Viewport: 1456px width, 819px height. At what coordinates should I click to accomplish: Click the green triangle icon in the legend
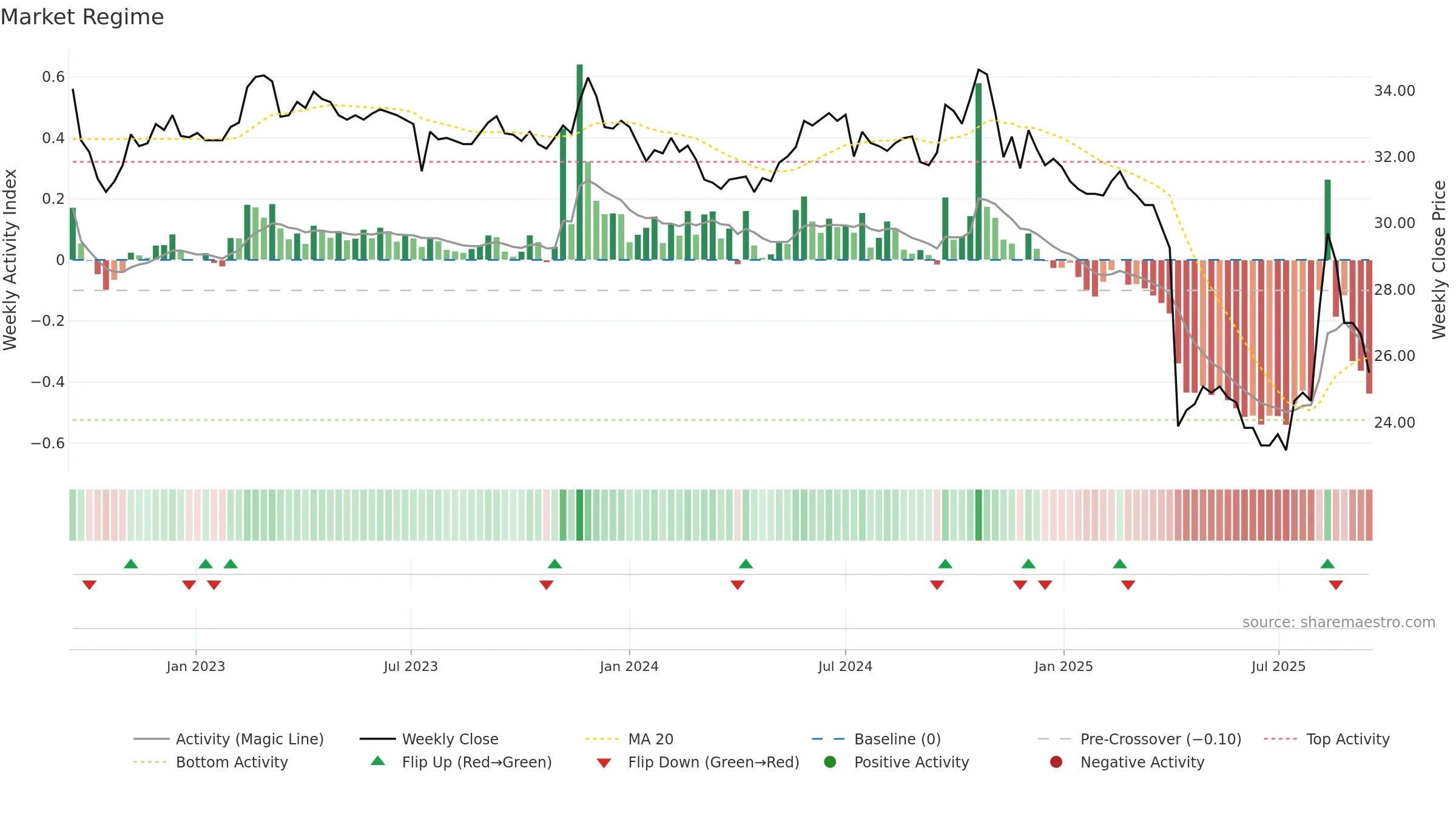click(x=378, y=761)
